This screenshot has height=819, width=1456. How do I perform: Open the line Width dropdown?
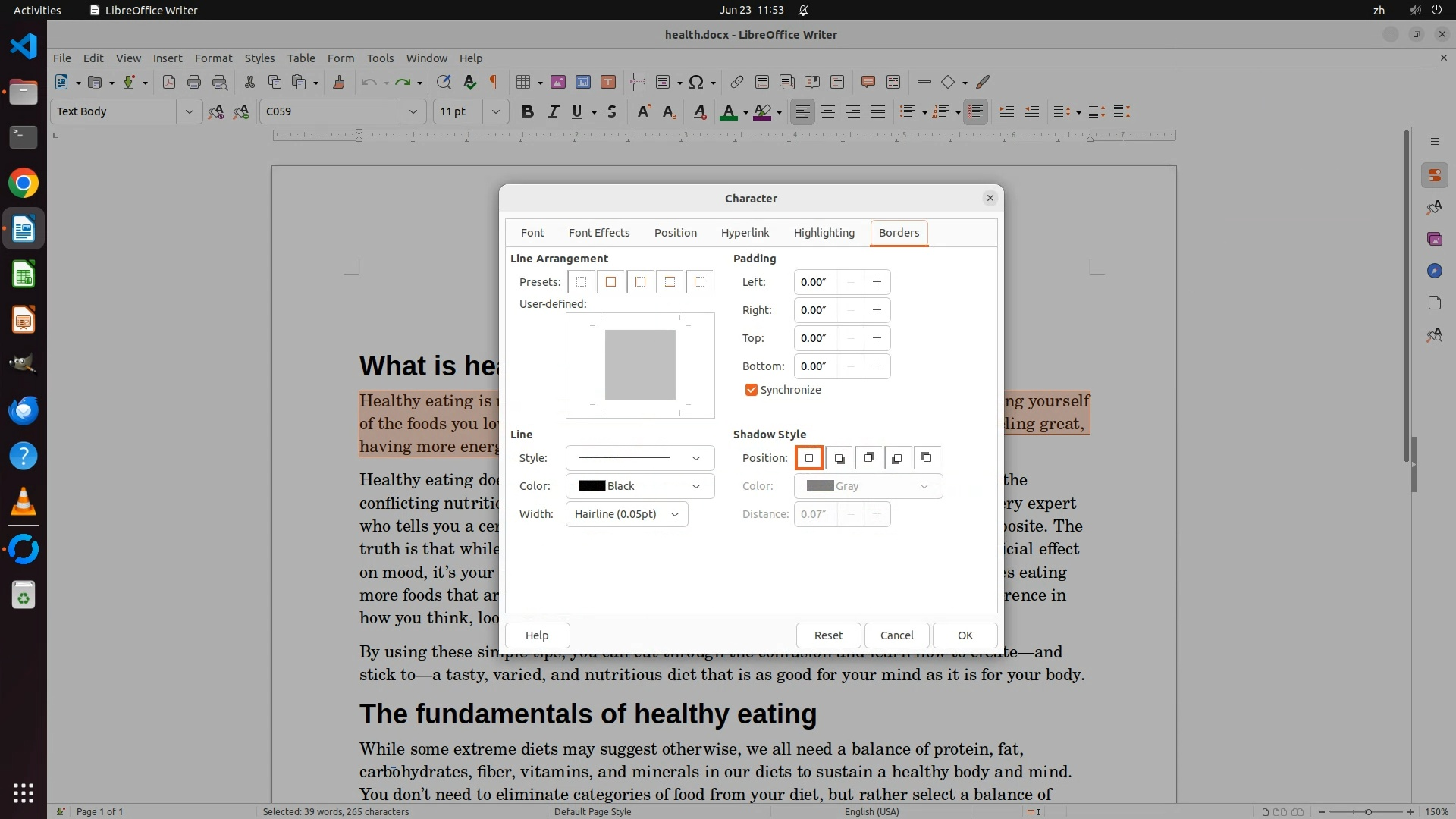(626, 514)
